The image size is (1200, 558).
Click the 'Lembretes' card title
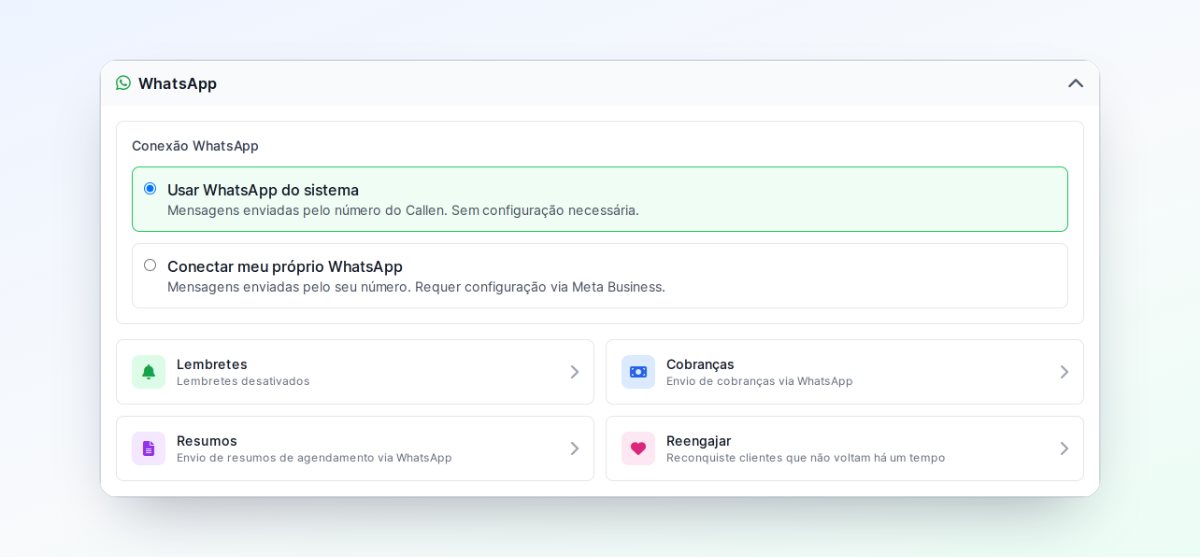pos(212,364)
